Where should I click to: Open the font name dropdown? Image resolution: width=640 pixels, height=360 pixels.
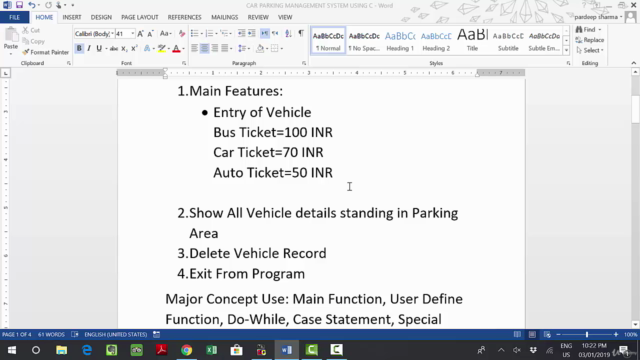point(113,33)
